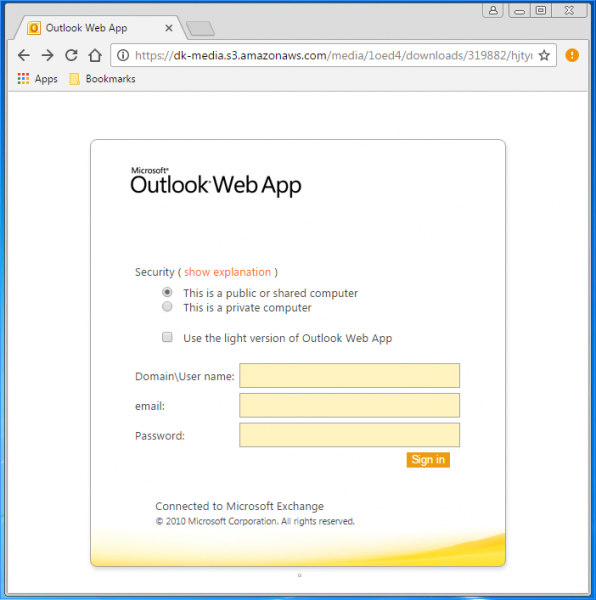This screenshot has height=600, width=596.
Task: Close the Outlook Web App tab
Action: (169, 28)
